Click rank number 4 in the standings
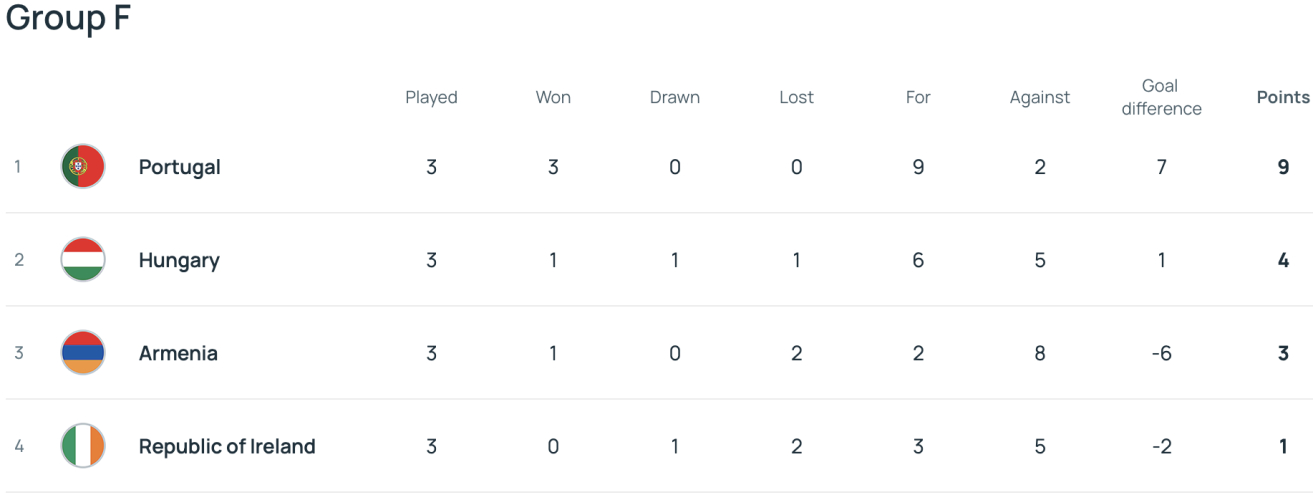This screenshot has height=500, width=1313. 18,446
